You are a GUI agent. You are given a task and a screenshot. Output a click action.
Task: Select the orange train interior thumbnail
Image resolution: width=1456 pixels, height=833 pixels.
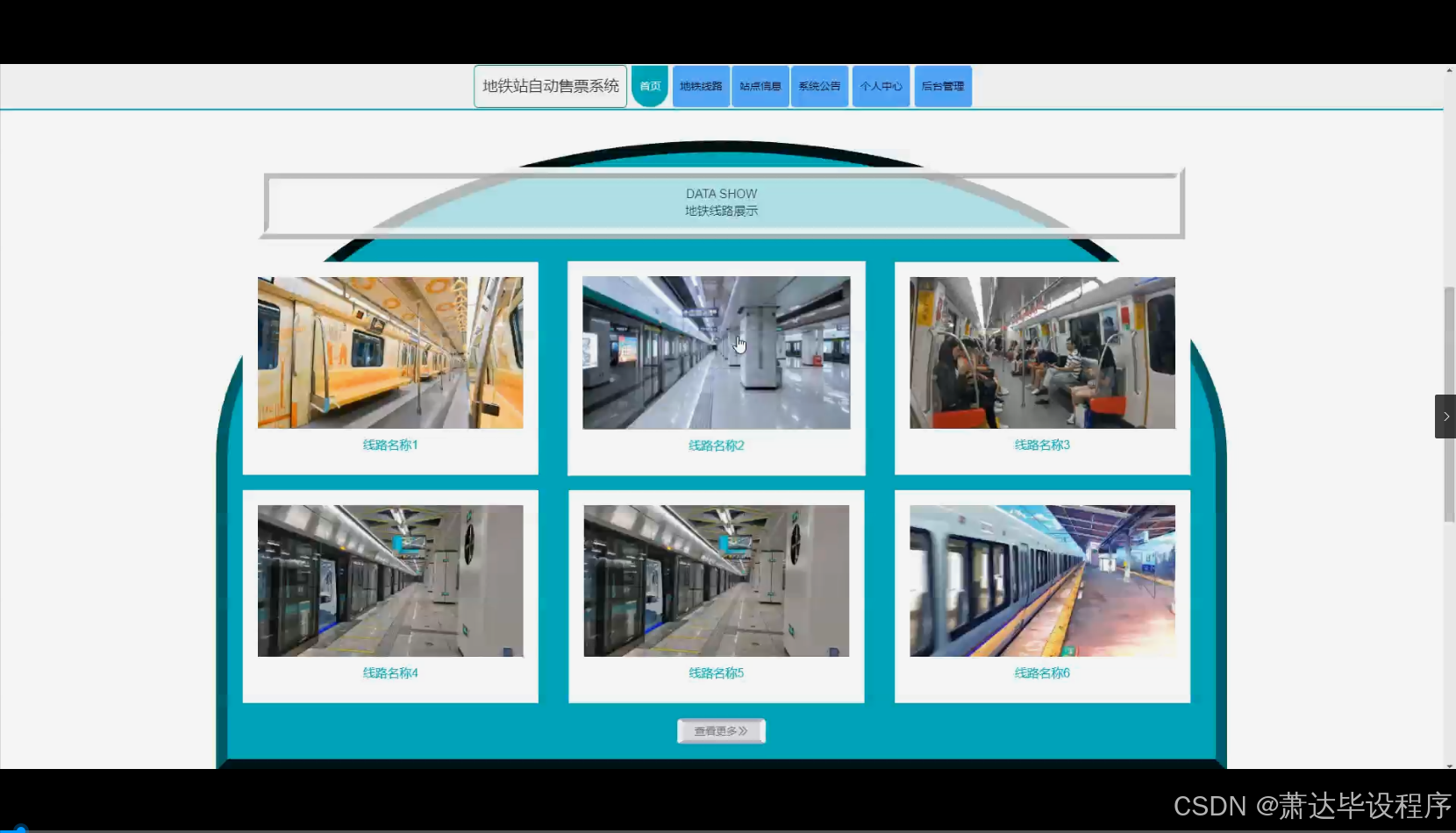[390, 352]
